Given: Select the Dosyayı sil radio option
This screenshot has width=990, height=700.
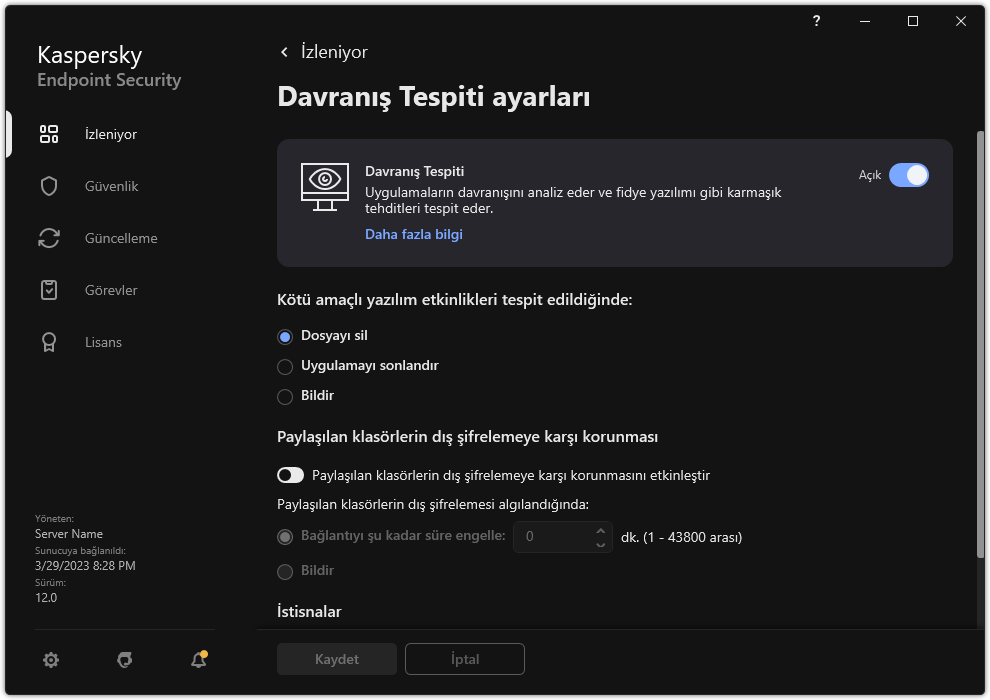Looking at the screenshot, I should (285, 336).
